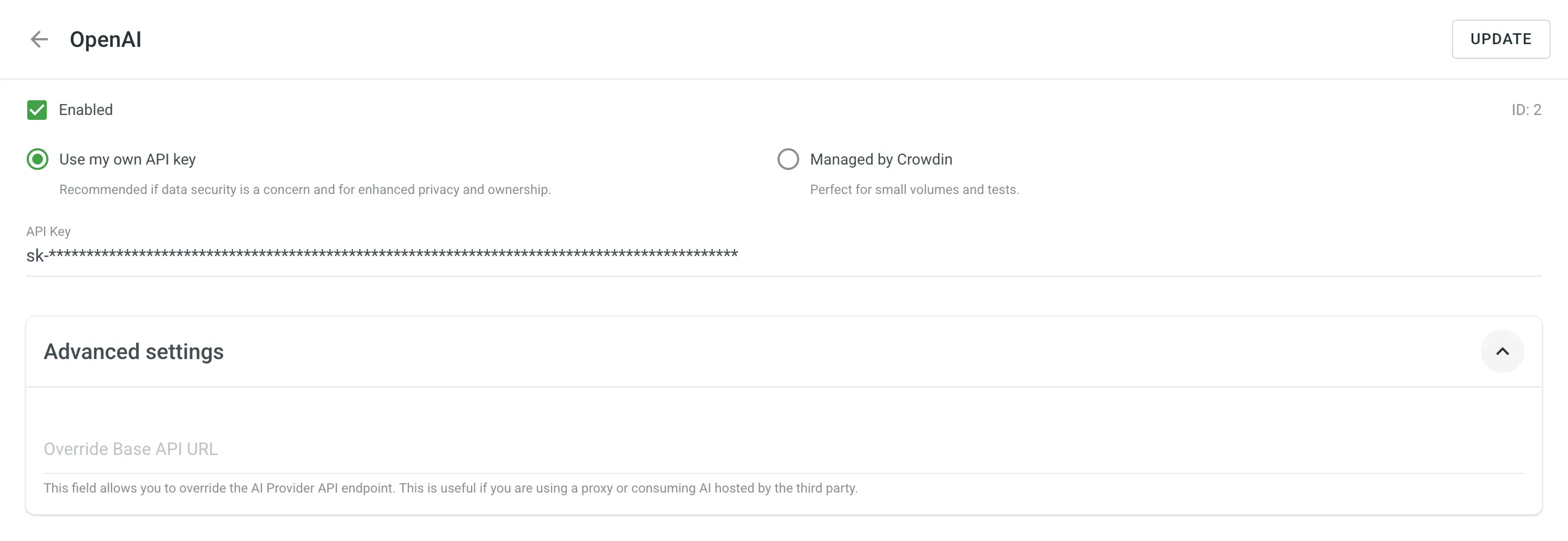
Task: Click the blank header area of Advanced settings
Action: pyautogui.click(x=852, y=351)
